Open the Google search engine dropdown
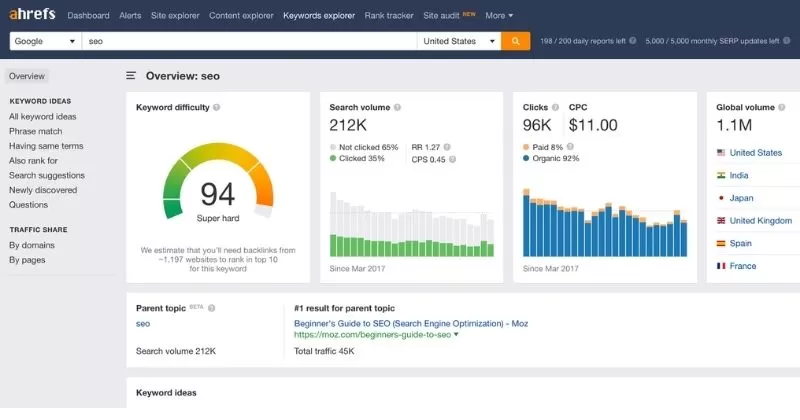The height and width of the screenshot is (420, 800). tap(45, 41)
